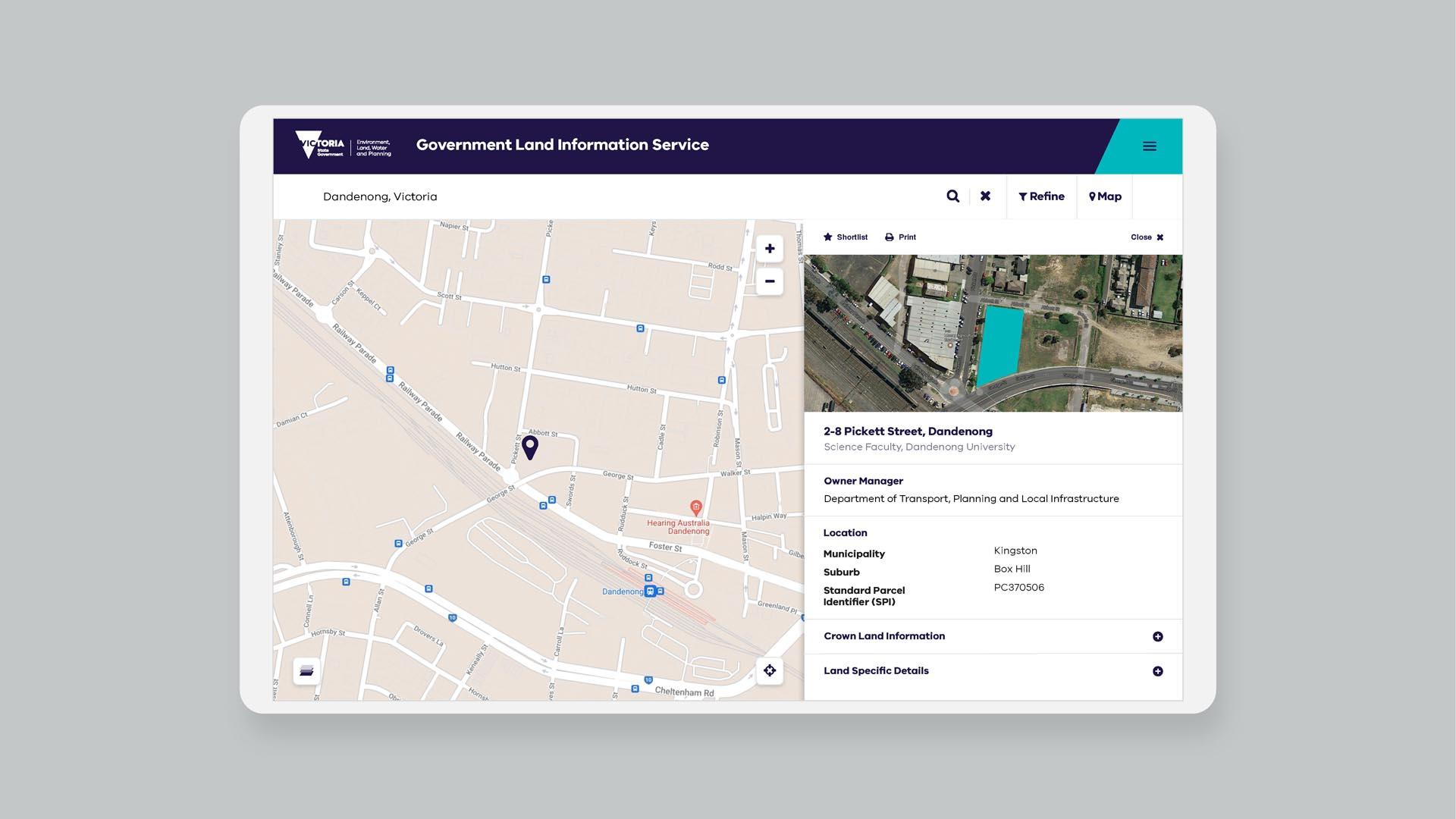The image size is (1456, 819).
Task: Print the property details
Action: point(900,237)
